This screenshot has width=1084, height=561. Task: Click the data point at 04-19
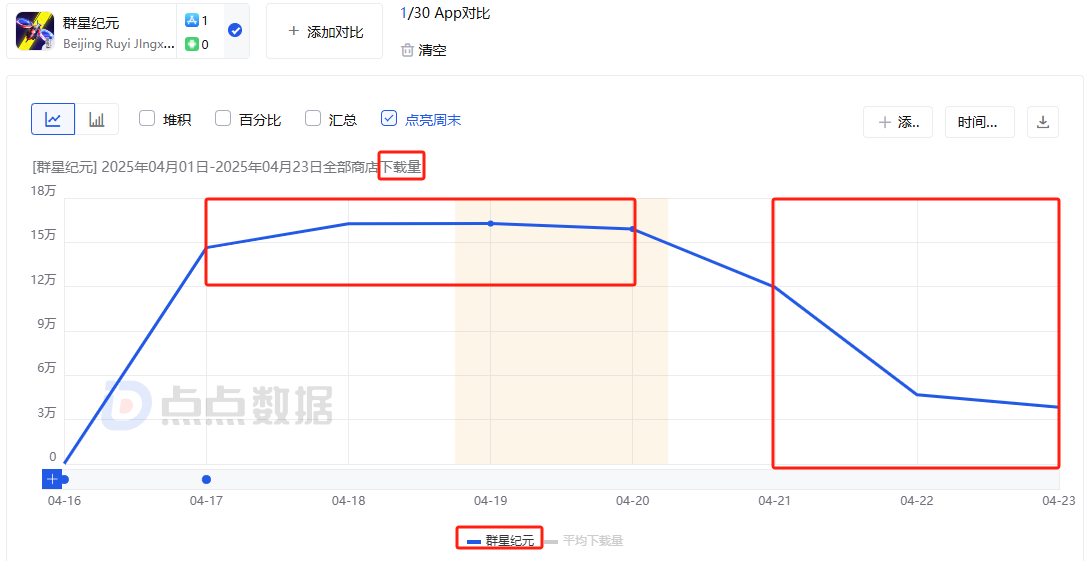click(490, 223)
